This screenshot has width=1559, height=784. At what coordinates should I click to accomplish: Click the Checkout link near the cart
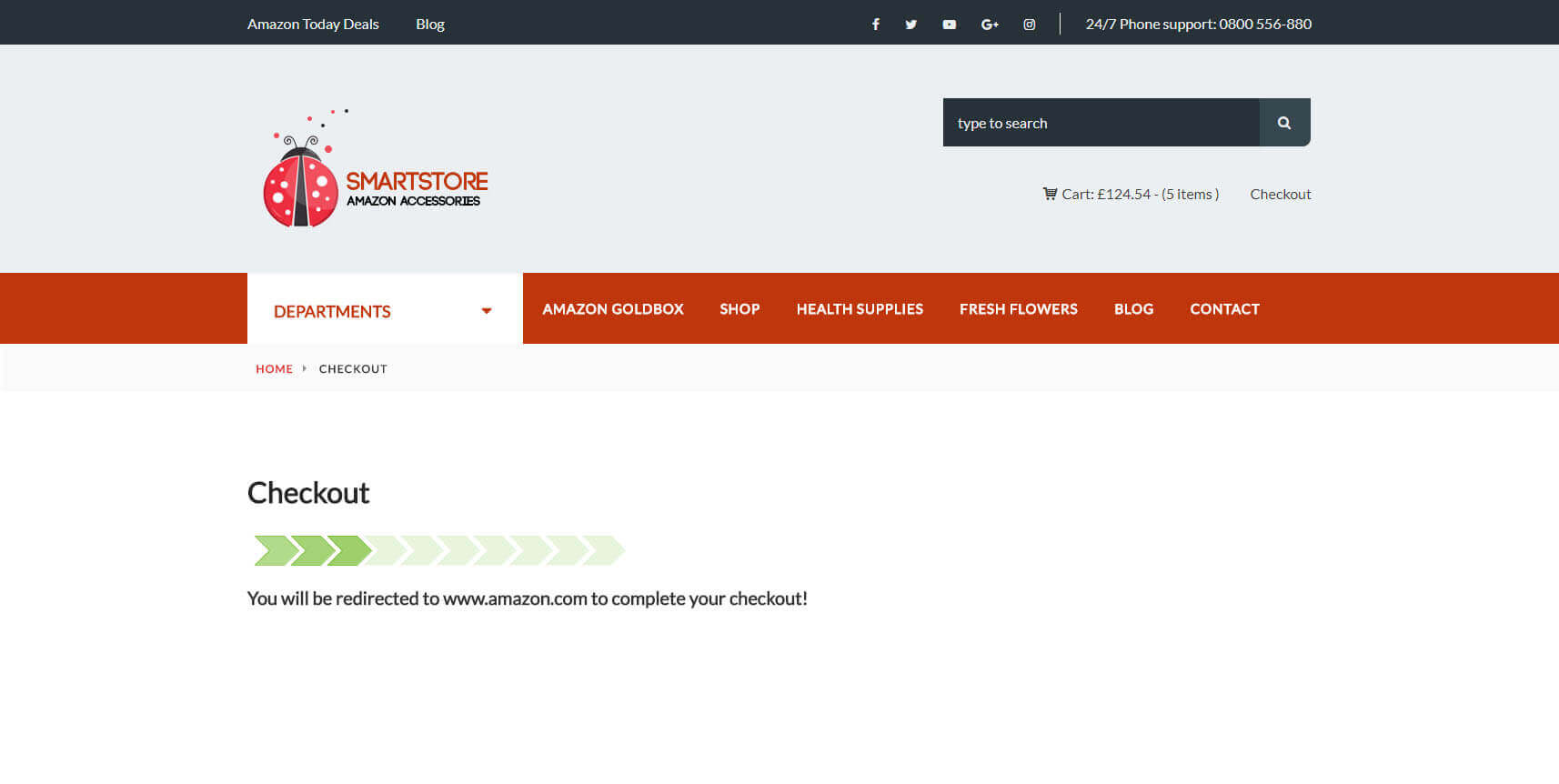(1280, 194)
